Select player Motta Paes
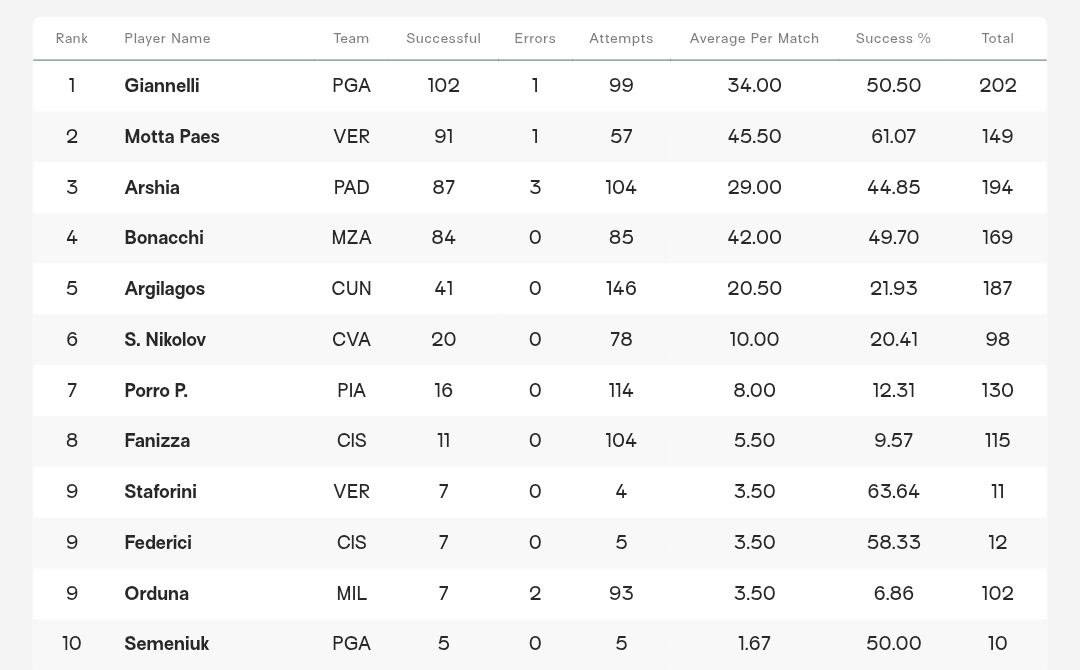 [x=172, y=136]
